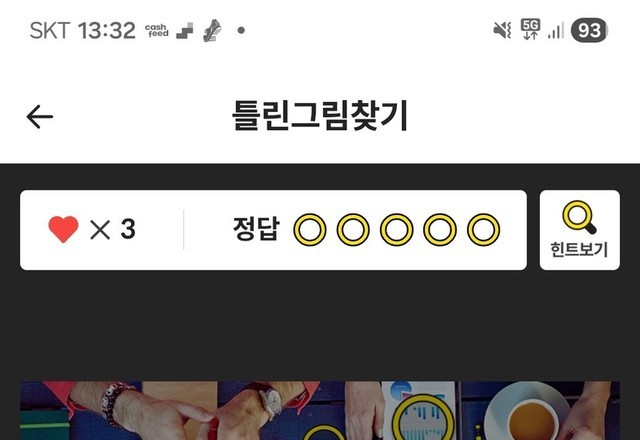Tap the coffee cup in the picture

532,419
